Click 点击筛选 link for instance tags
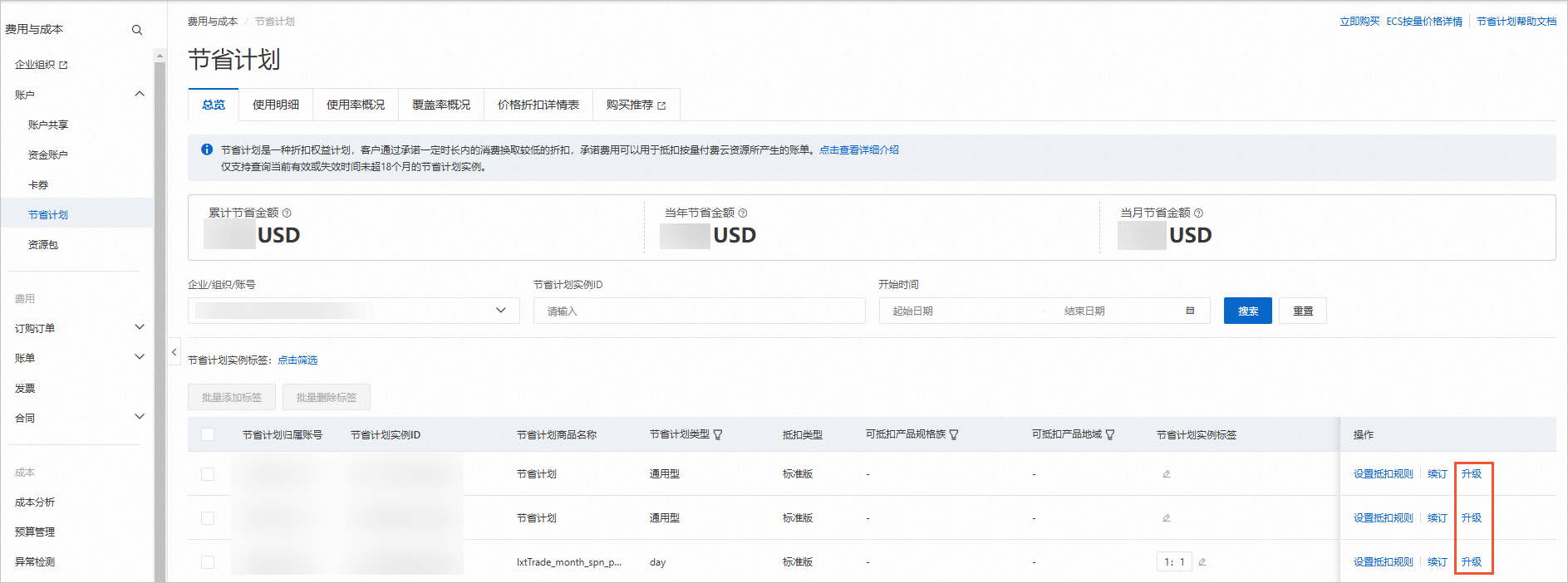This screenshot has height=583, width=1568. (x=297, y=360)
